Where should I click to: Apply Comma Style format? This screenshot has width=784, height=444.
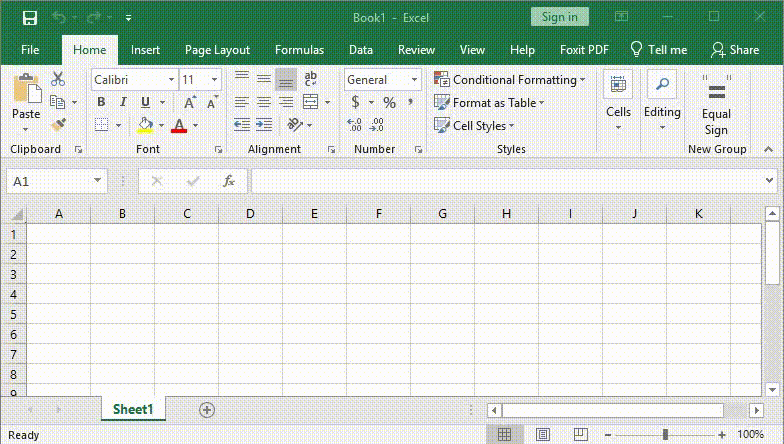click(411, 102)
